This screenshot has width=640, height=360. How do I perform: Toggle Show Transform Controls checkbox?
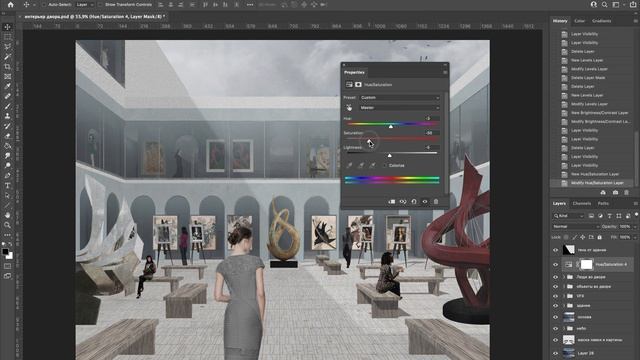pyautogui.click(x=100, y=4)
